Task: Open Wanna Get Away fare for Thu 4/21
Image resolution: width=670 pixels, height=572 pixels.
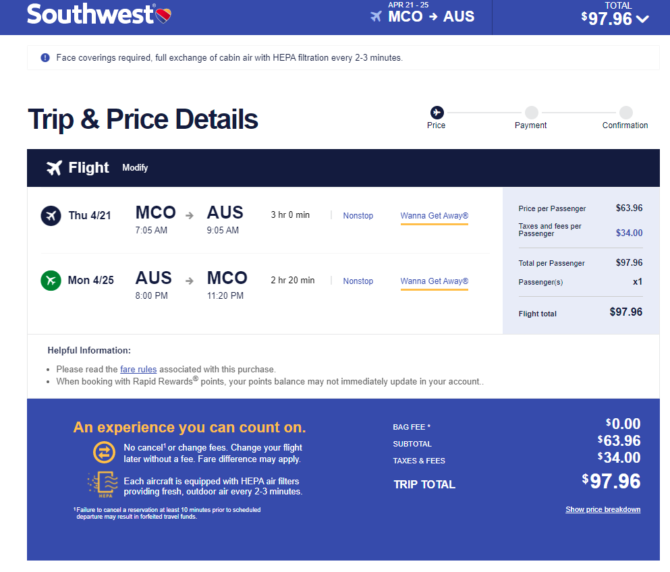Action: [434, 216]
